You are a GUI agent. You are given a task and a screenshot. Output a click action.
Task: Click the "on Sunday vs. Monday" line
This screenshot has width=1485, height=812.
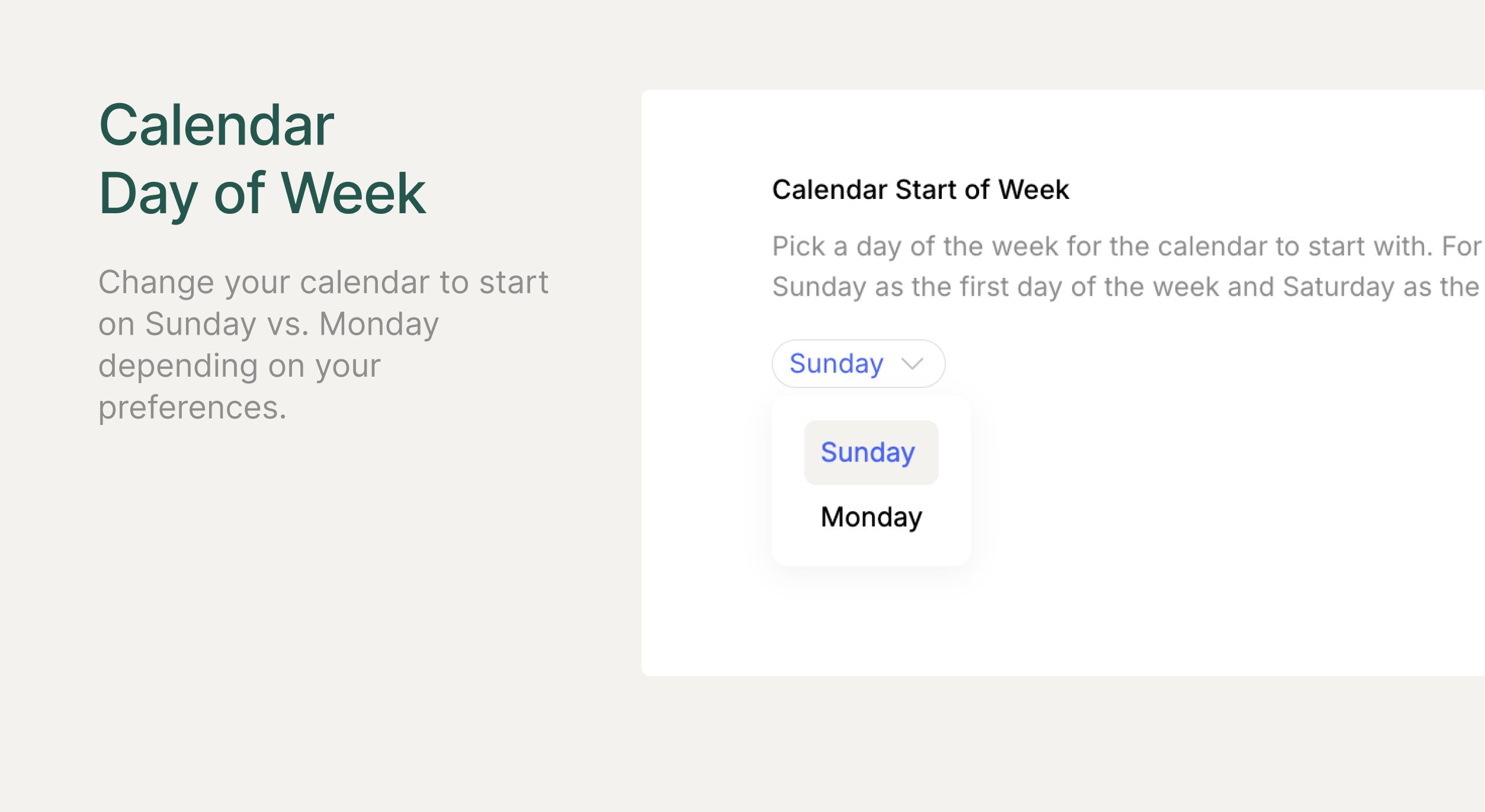pos(268,325)
